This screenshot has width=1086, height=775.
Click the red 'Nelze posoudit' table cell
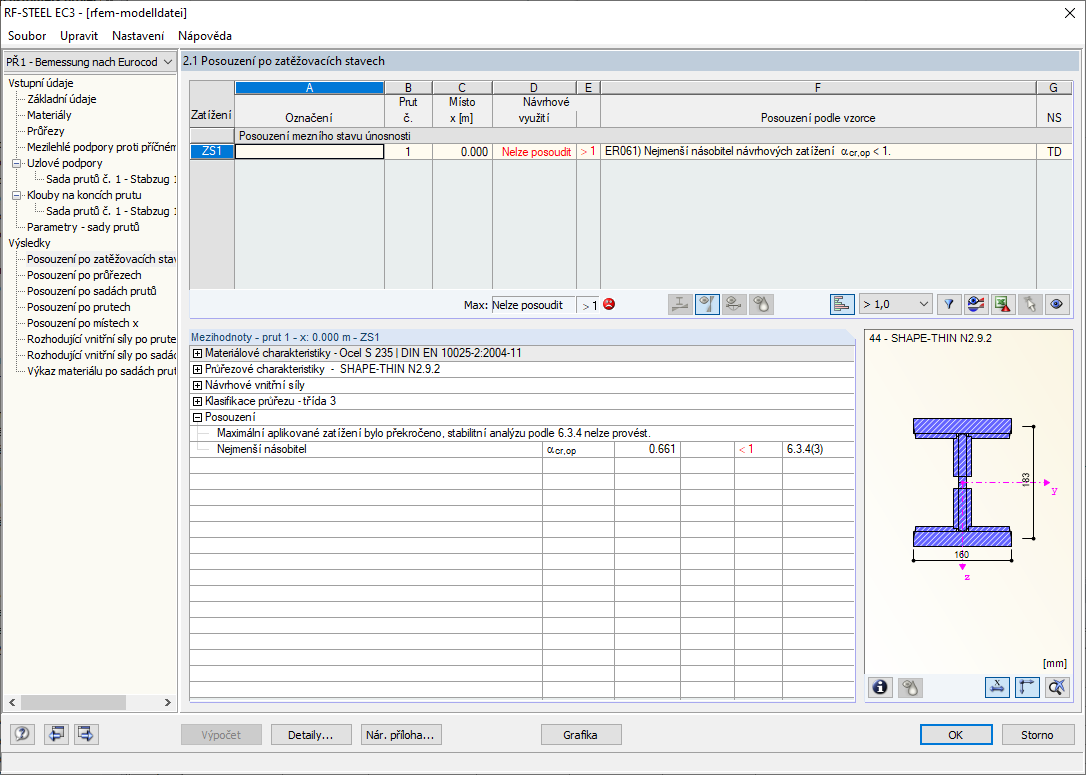point(534,152)
